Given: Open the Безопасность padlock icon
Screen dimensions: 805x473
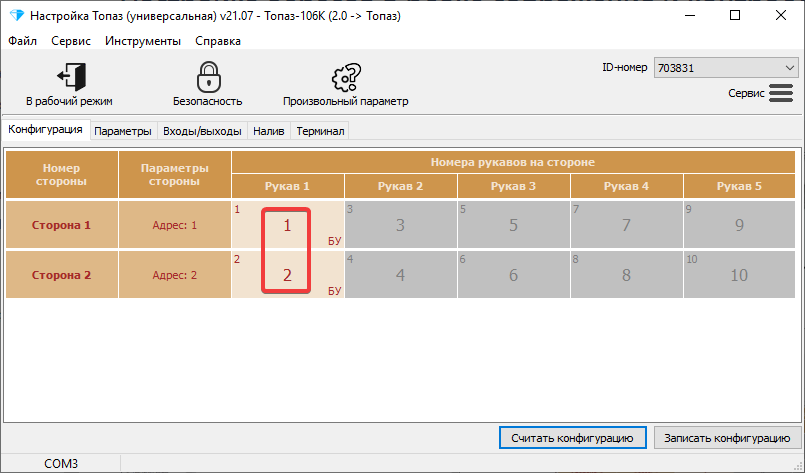Looking at the screenshot, I should pyautogui.click(x=208, y=77).
